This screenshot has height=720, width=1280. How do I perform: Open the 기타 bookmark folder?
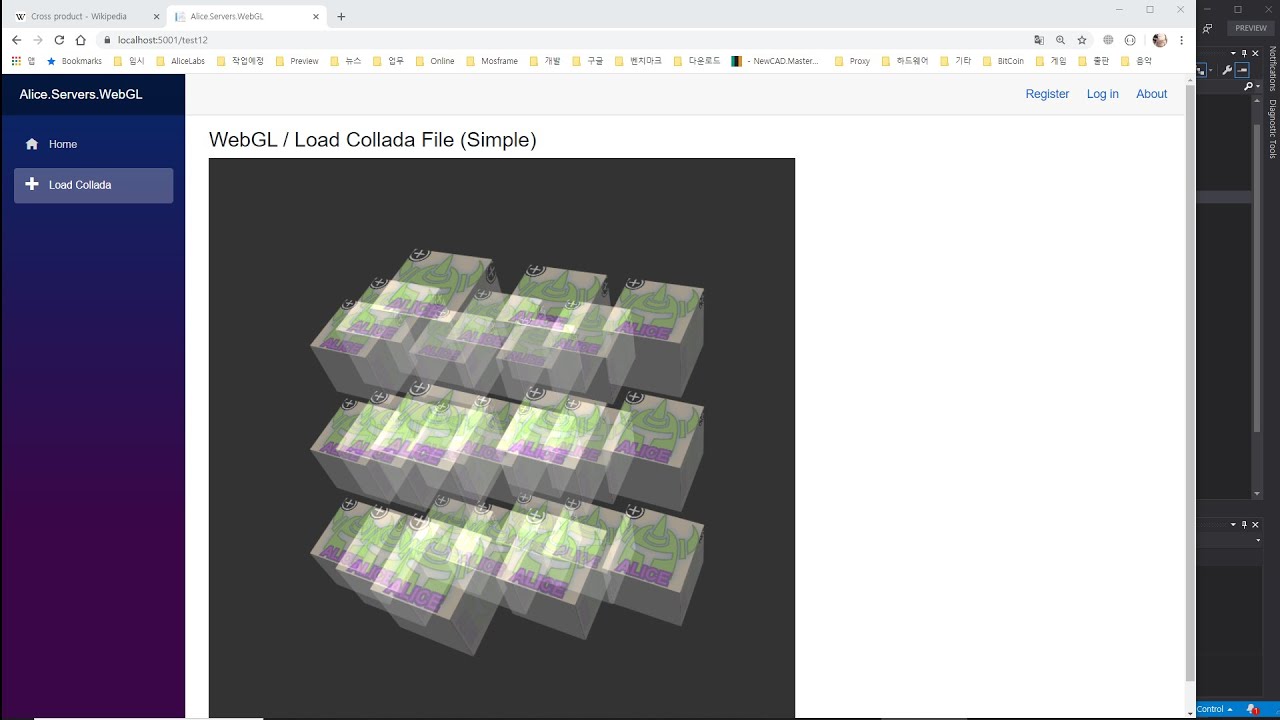tap(956, 61)
